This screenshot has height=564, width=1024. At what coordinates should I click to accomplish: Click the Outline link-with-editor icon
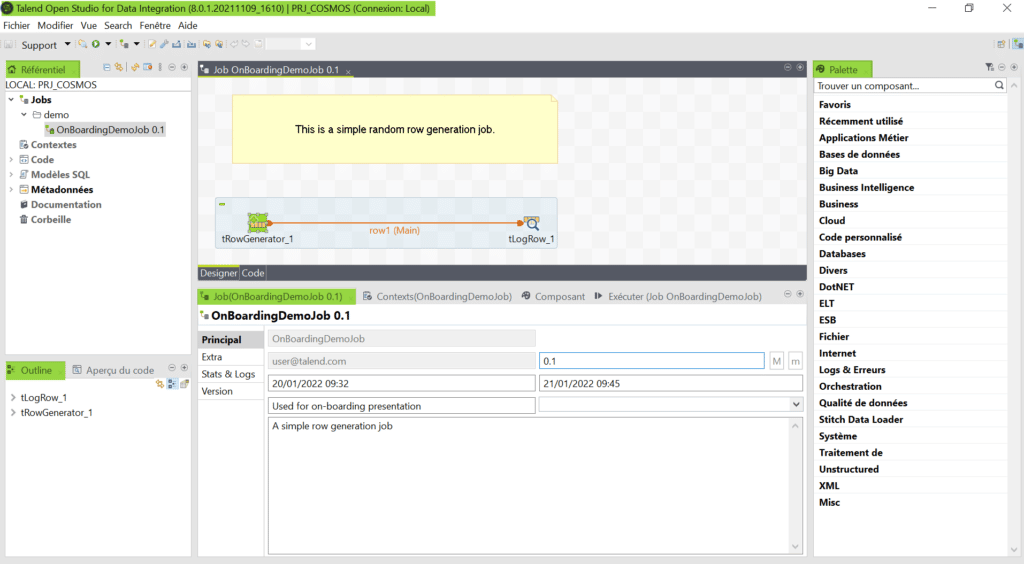click(x=159, y=384)
